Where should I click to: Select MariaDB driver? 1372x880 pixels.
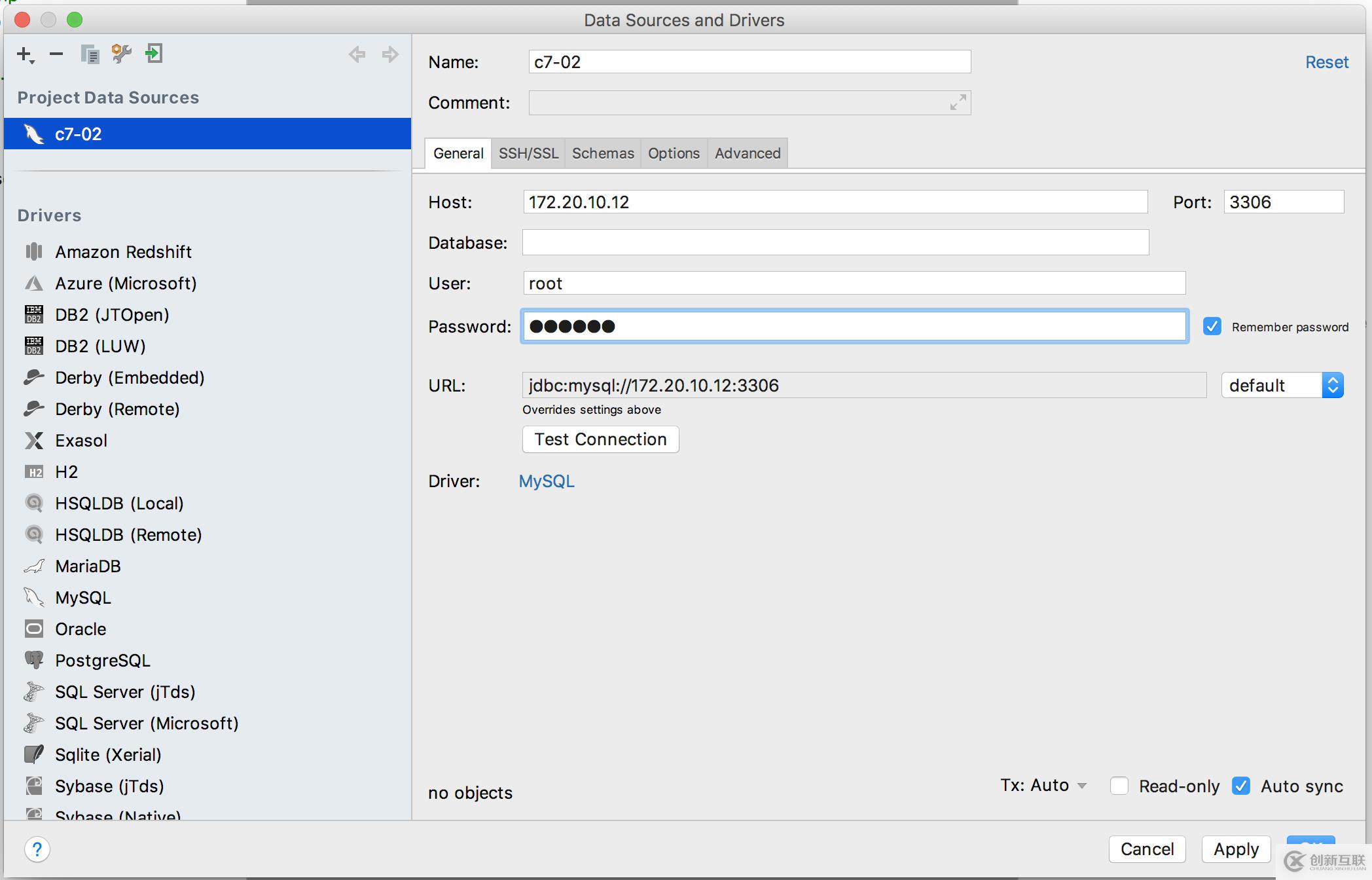tap(208, 566)
